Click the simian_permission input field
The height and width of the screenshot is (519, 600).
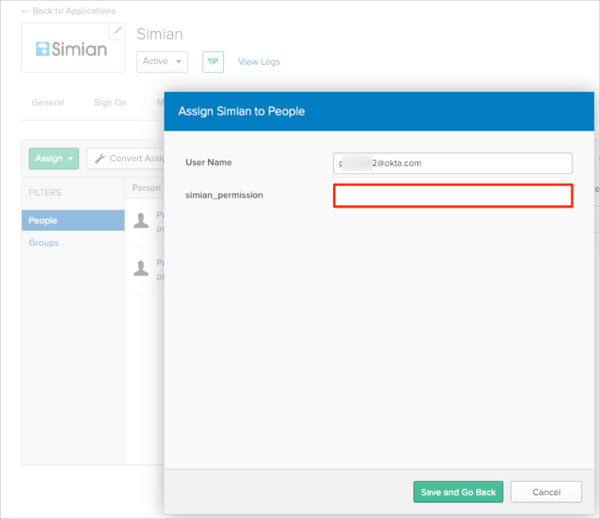coord(452,195)
